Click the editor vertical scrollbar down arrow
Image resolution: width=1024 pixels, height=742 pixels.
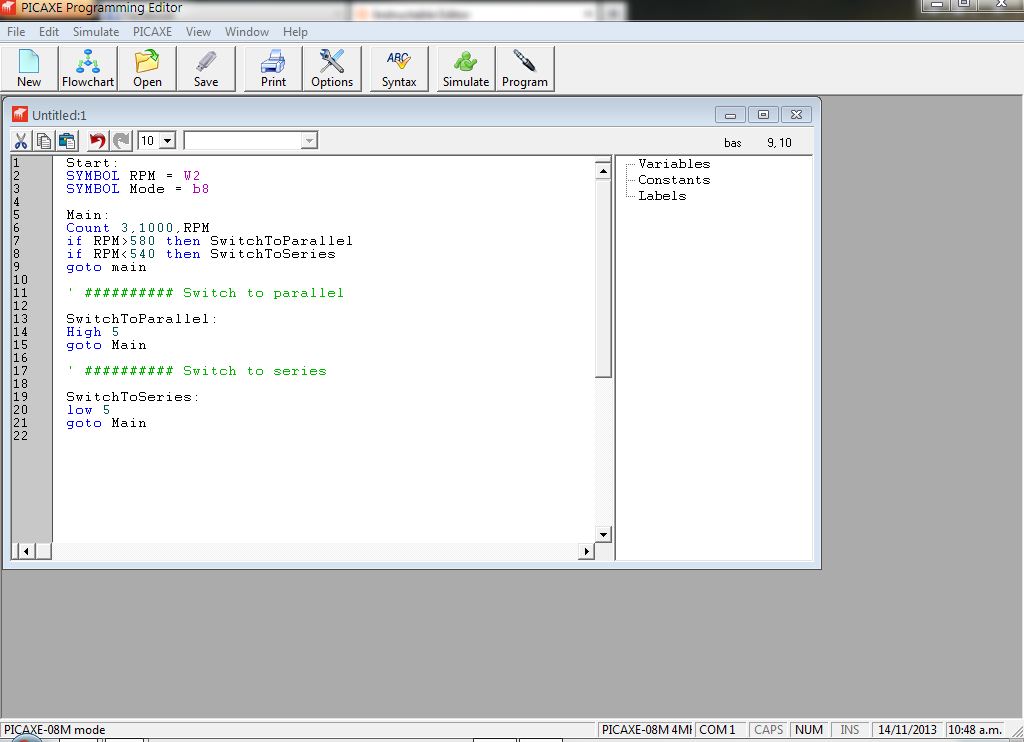(603, 535)
